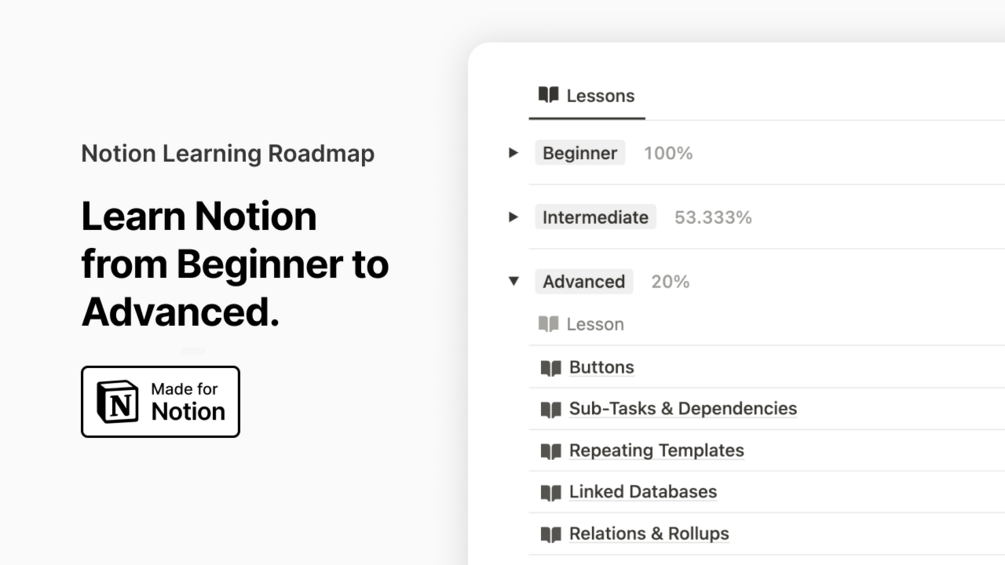Open the Repeating Templates lesson
Viewport: 1005px width, 565px height.
coord(656,450)
